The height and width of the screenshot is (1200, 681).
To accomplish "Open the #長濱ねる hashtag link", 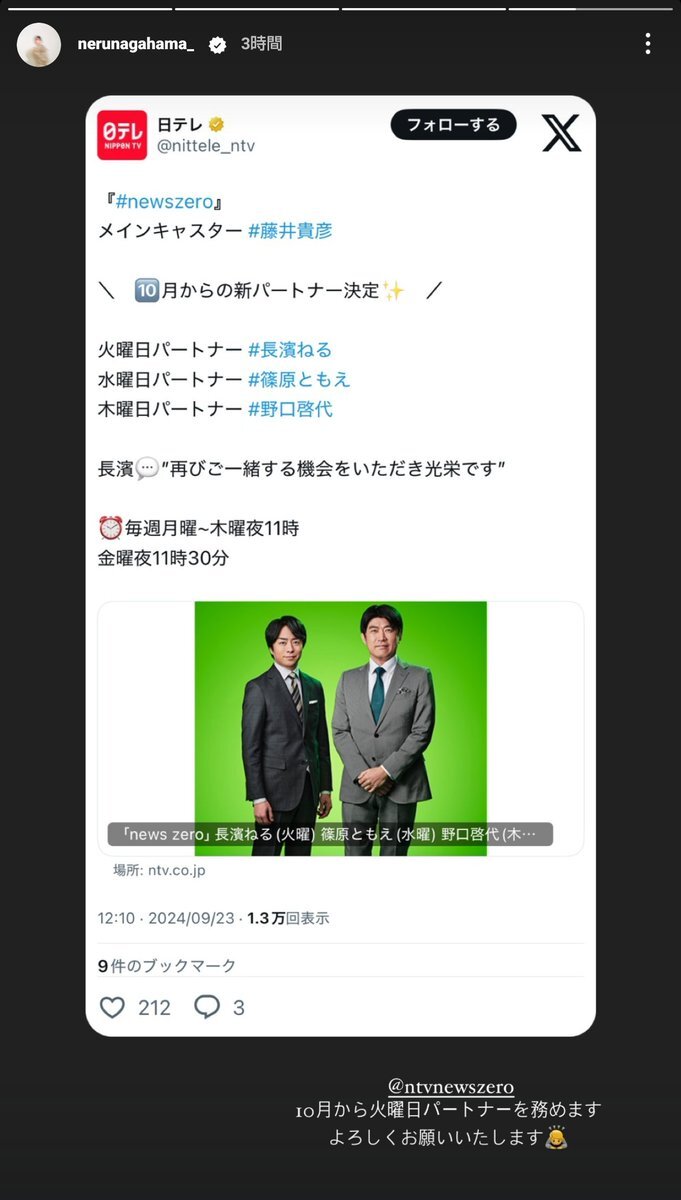I will pyautogui.click(x=290, y=350).
